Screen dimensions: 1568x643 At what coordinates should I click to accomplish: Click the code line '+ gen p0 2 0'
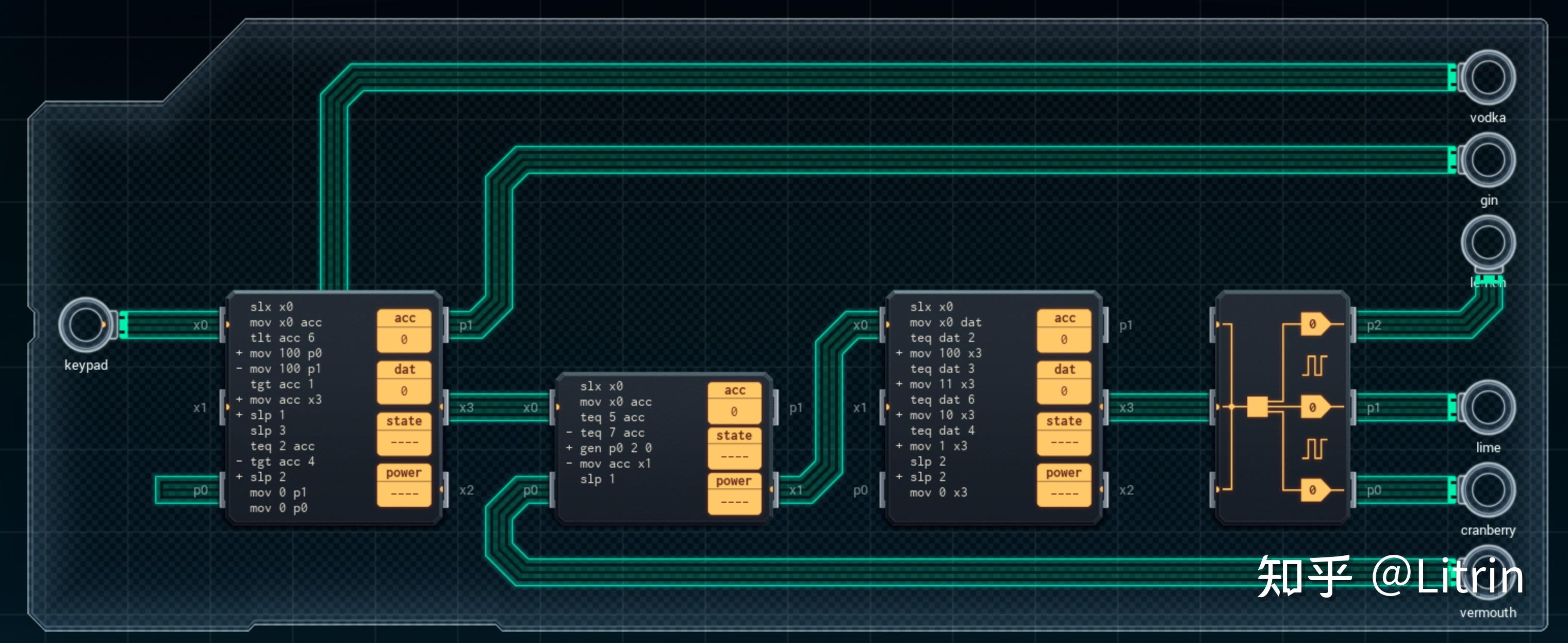(x=609, y=448)
